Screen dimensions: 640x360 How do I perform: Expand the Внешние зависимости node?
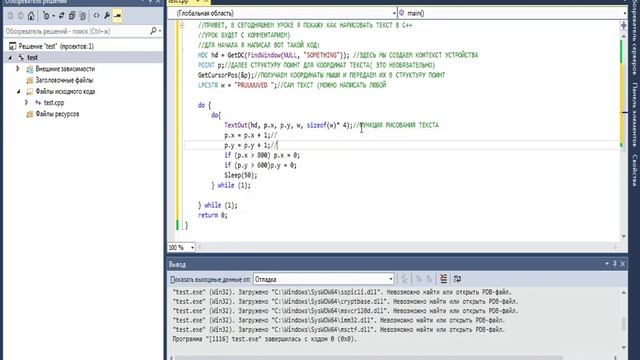(x=18, y=69)
